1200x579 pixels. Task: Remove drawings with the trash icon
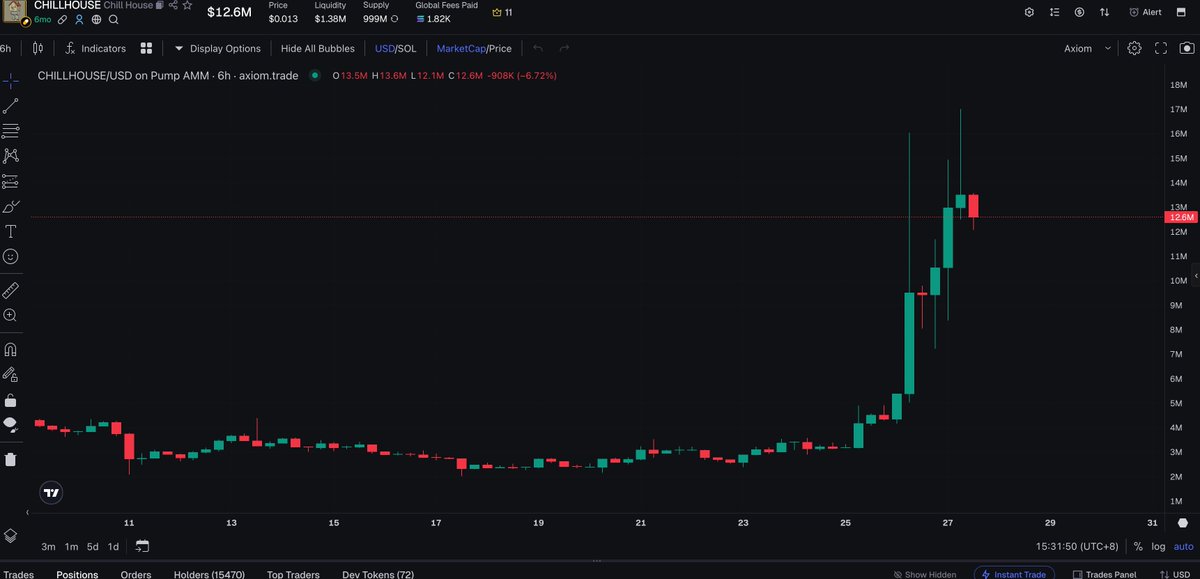(10, 460)
